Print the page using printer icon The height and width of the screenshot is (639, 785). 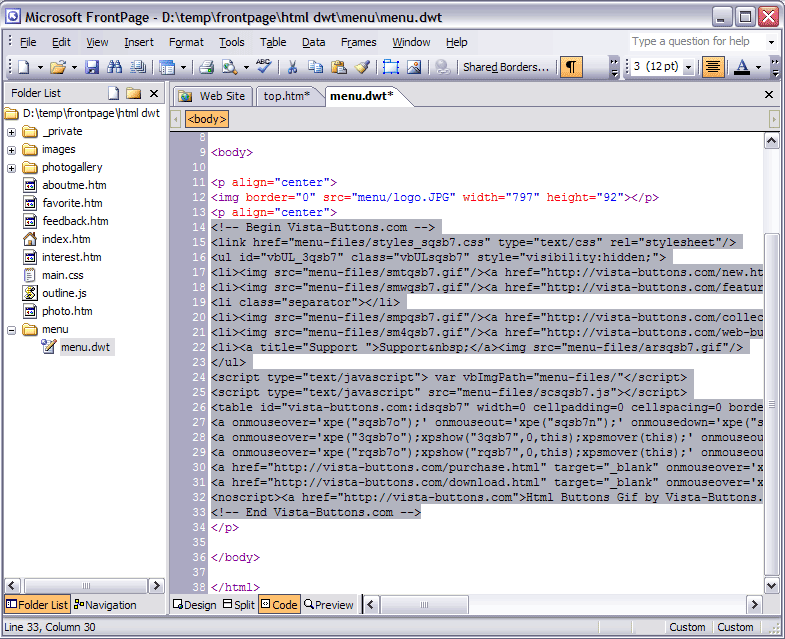click(206, 67)
